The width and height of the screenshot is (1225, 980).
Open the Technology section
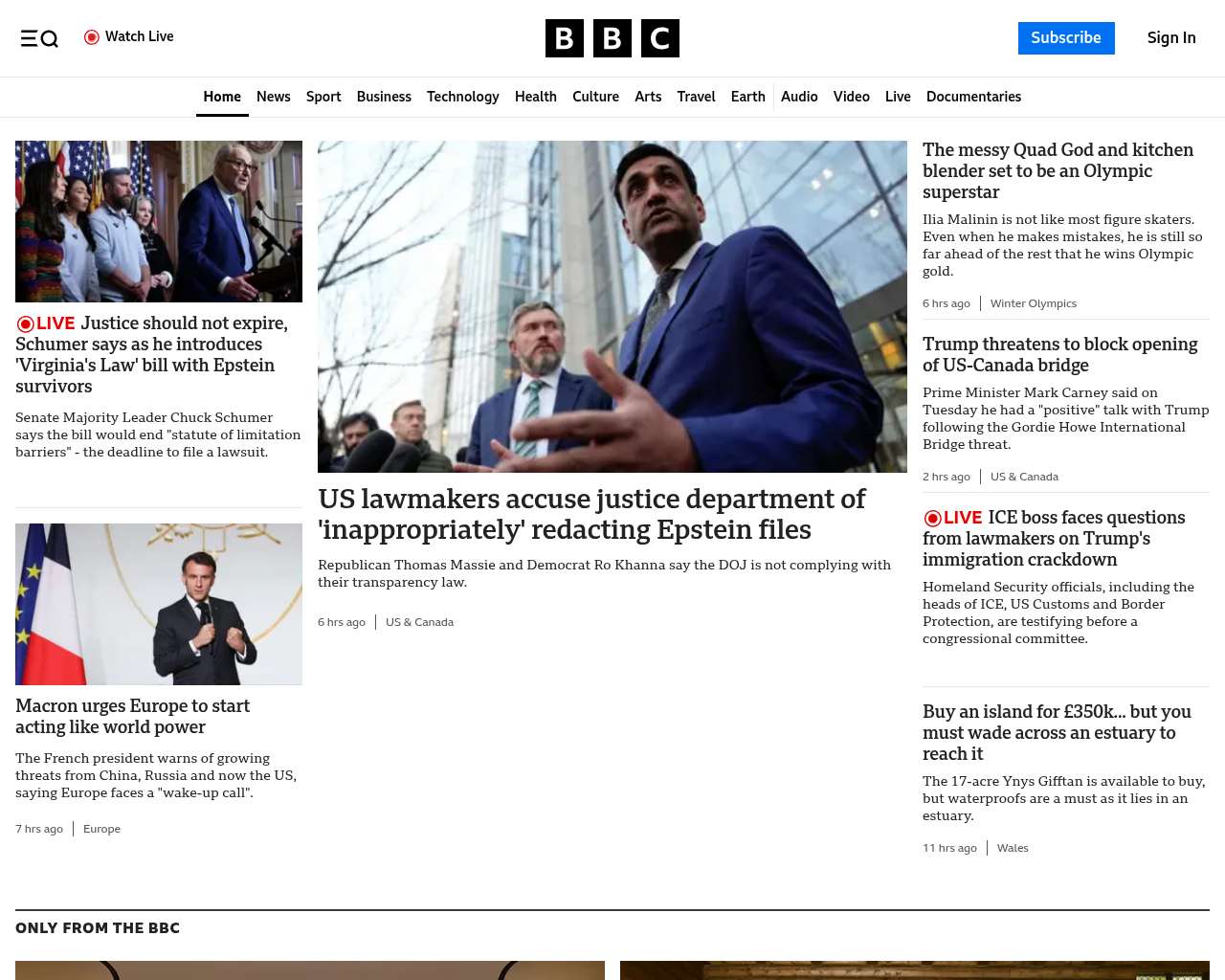click(463, 97)
